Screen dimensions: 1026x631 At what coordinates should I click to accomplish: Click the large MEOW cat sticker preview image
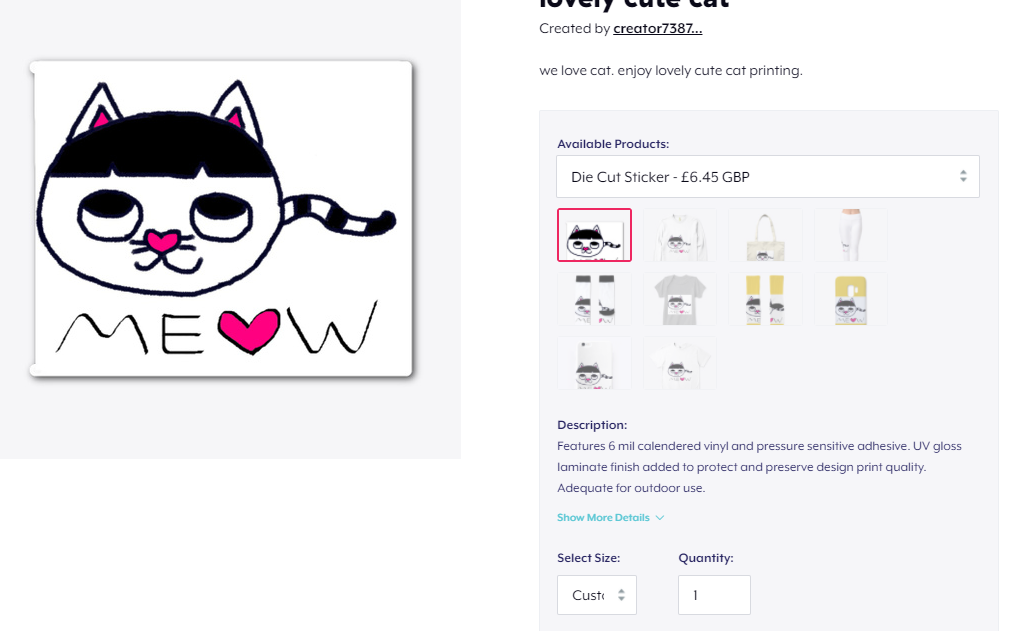click(x=221, y=219)
